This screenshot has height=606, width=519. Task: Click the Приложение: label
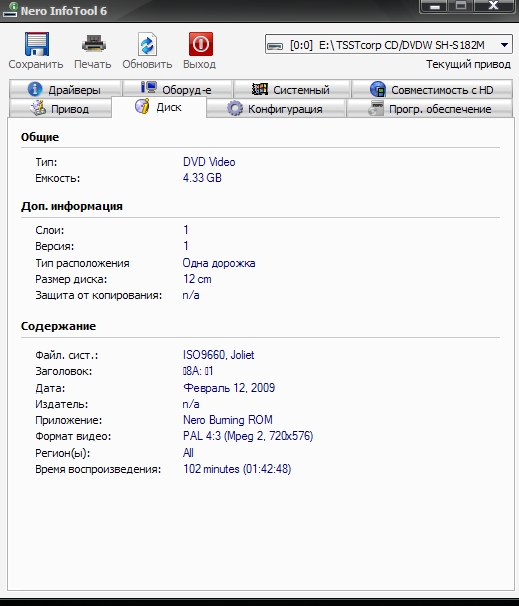click(x=69, y=420)
